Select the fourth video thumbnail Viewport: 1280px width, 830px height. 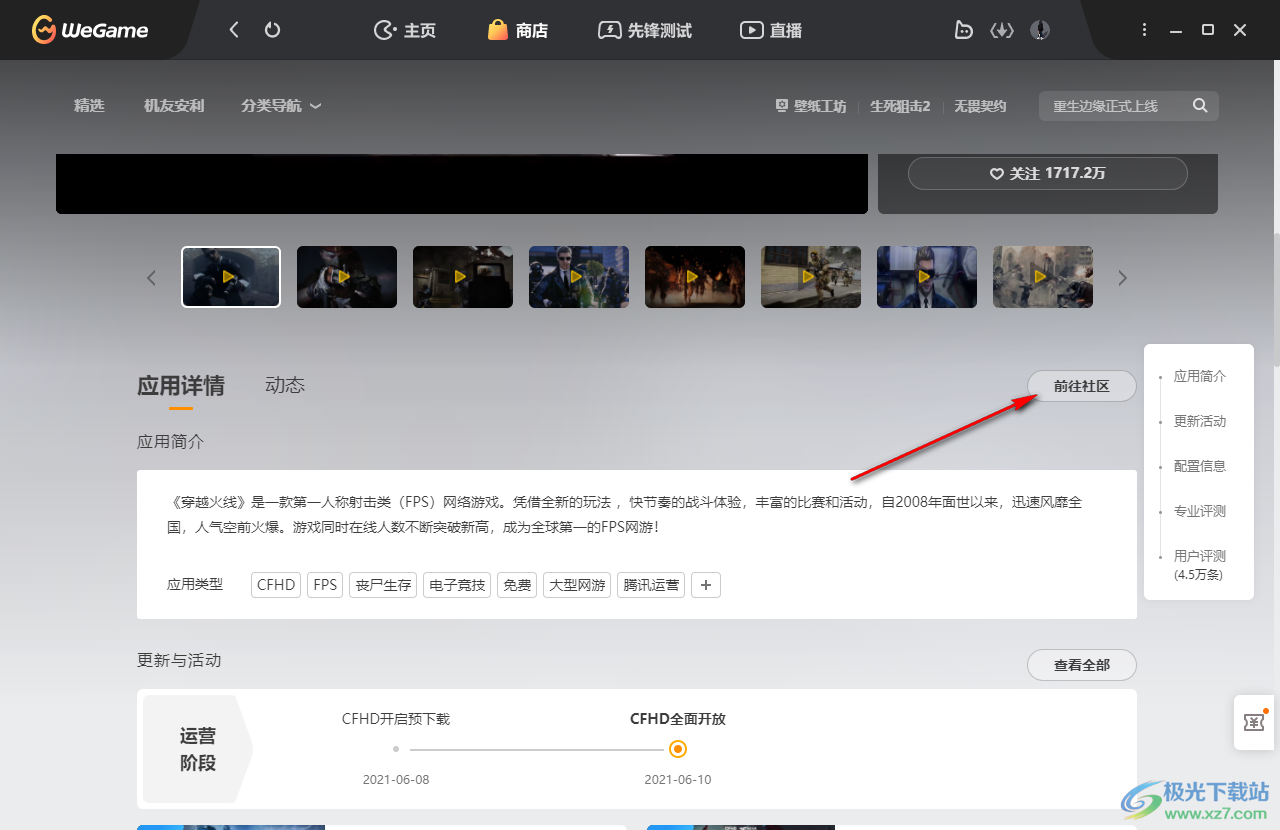(579, 277)
